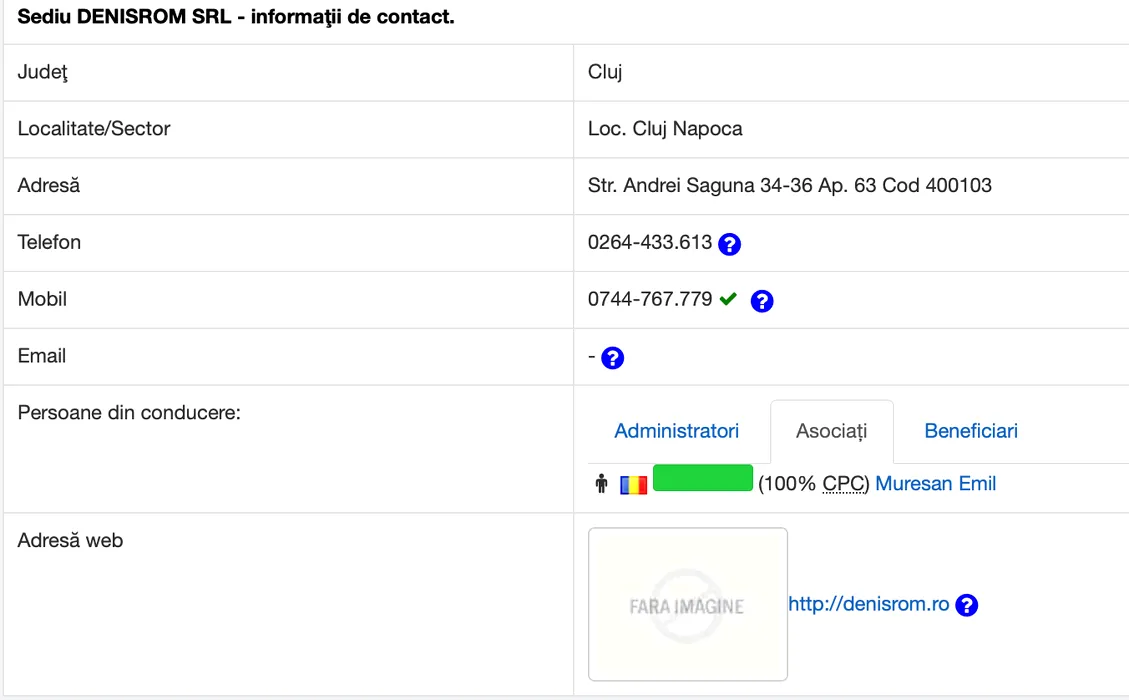Click the help icon beside the Mobil number

tap(762, 300)
